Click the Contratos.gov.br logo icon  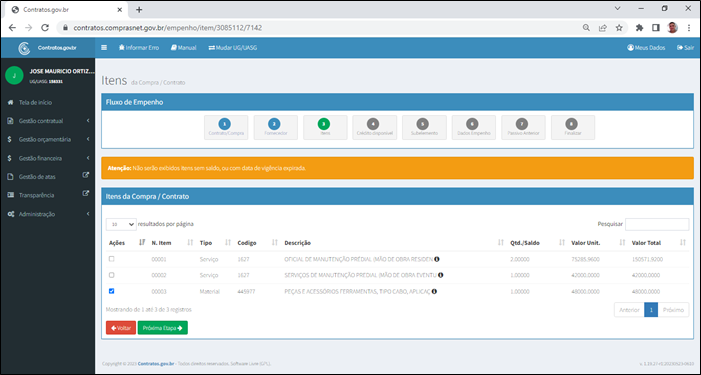click(x=24, y=48)
